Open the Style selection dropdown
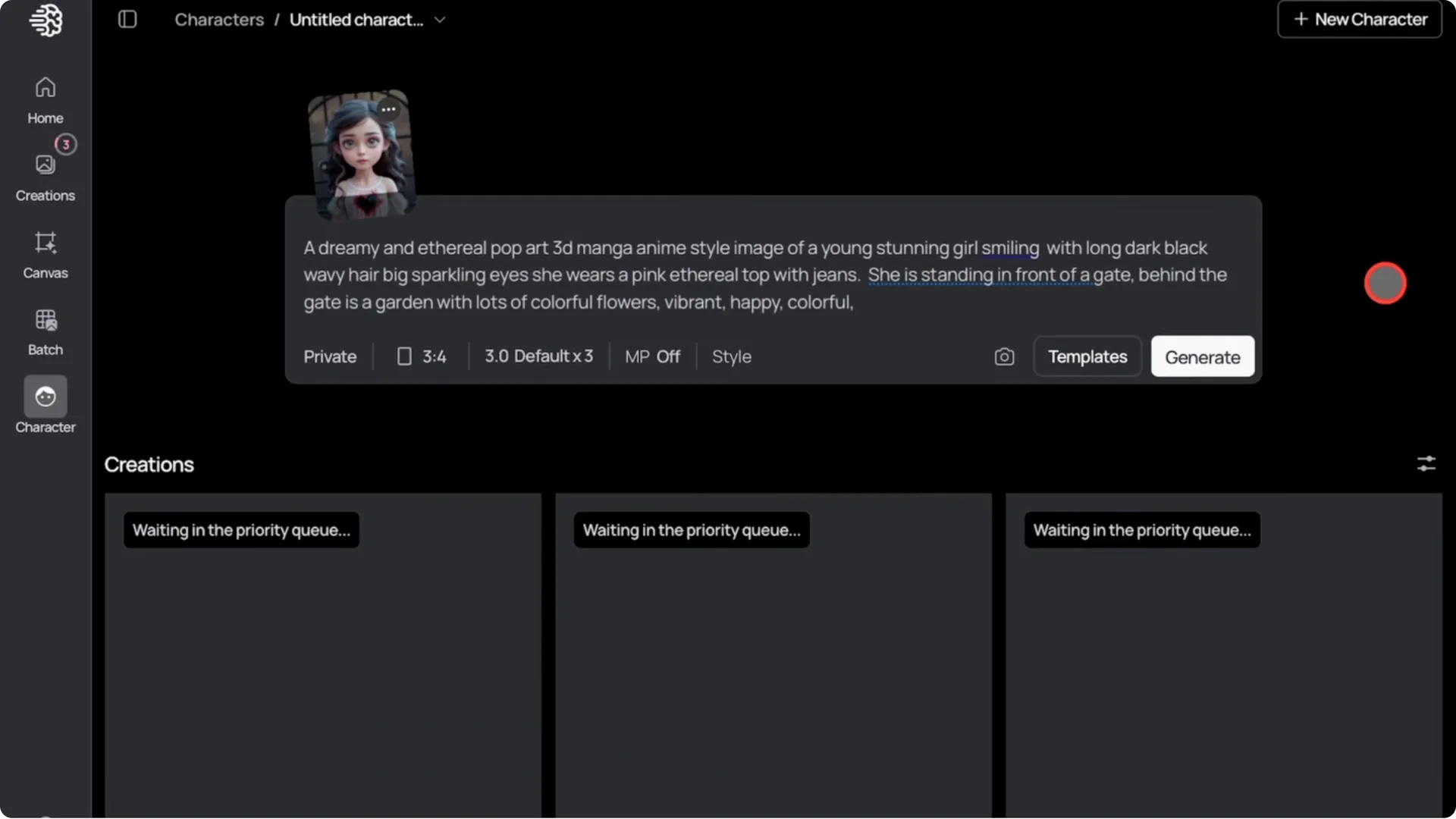 pos(731,356)
